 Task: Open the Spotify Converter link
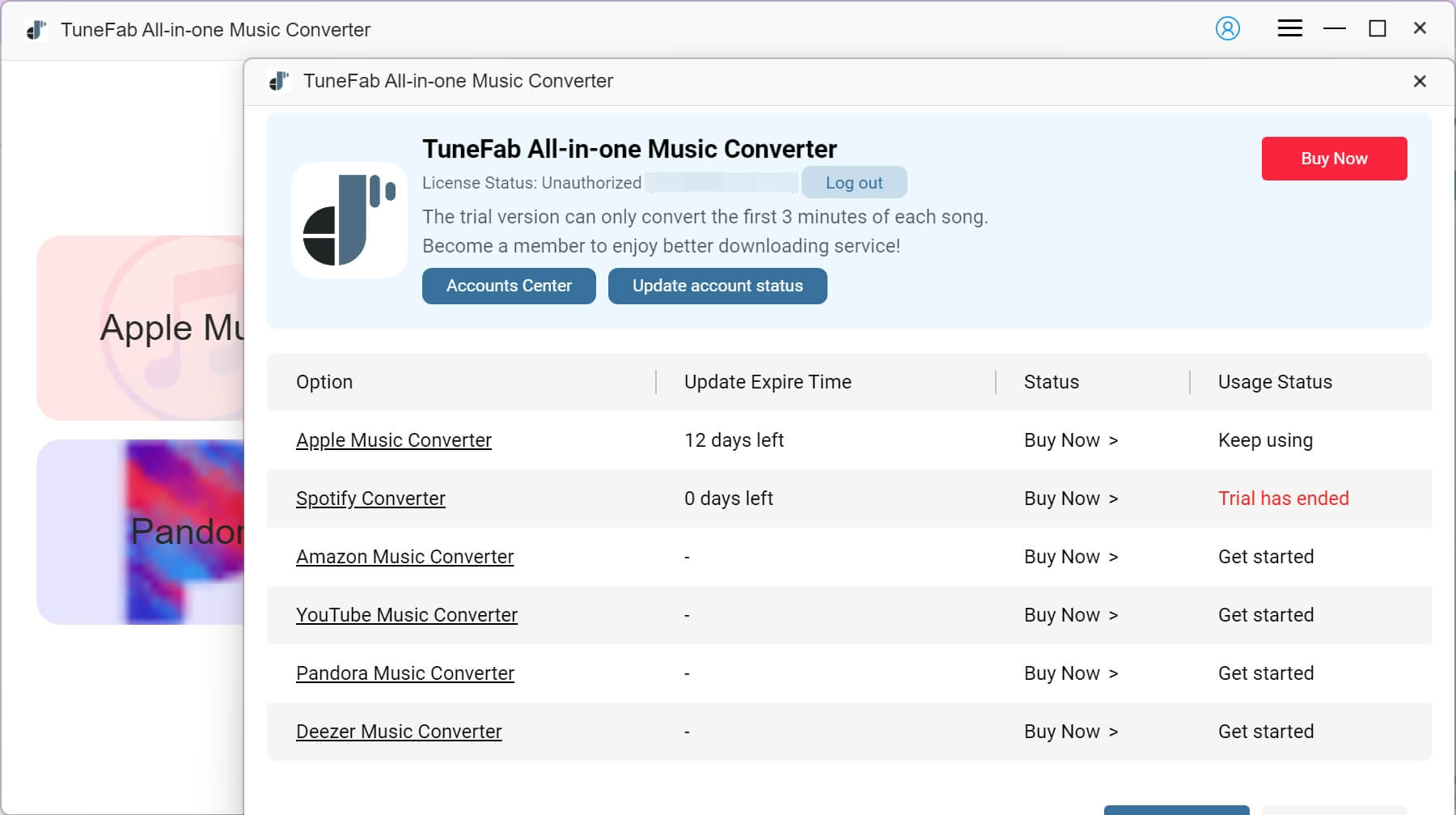click(x=370, y=499)
